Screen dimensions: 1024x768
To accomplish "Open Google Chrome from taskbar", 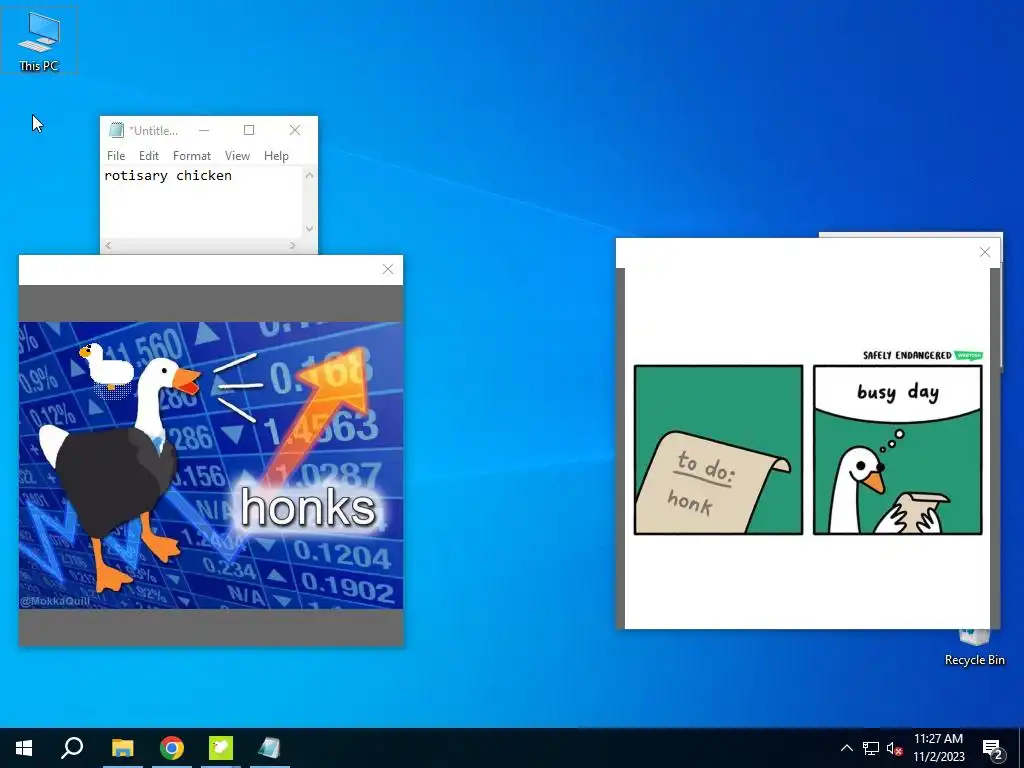I will tap(172, 748).
